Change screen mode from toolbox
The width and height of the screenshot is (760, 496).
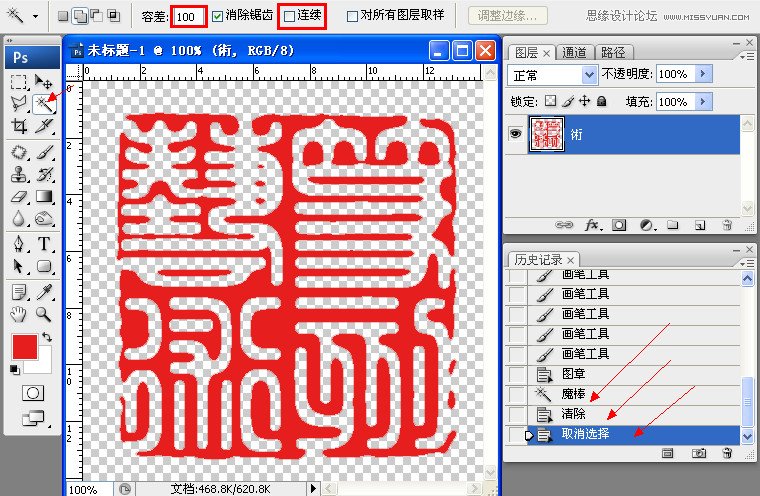[34, 418]
